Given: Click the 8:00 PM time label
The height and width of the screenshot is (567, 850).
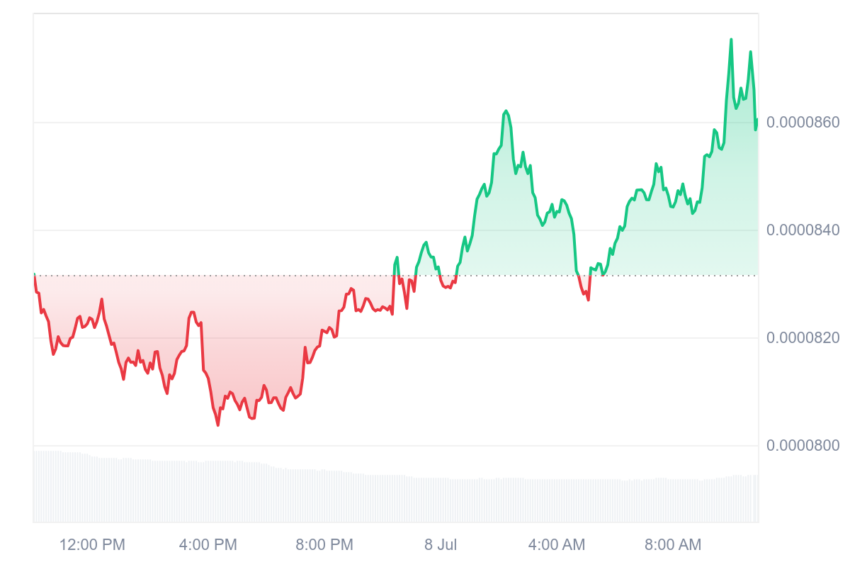Looking at the screenshot, I should (x=324, y=544).
